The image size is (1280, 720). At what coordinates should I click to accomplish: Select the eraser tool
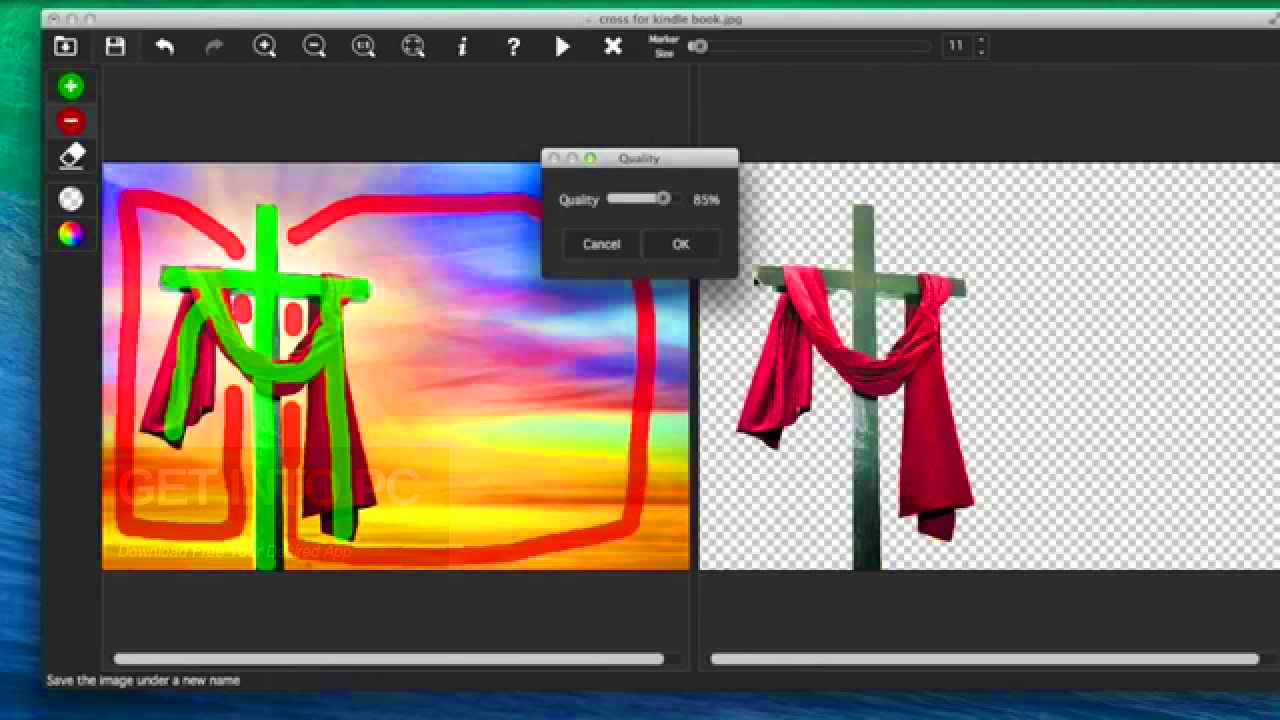pyautogui.click(x=72, y=155)
